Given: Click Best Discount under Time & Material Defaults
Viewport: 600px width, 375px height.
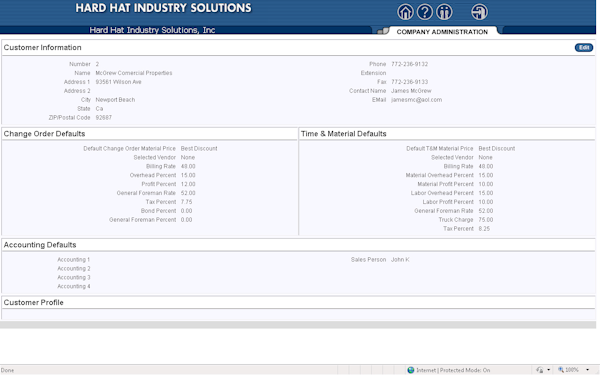Looking at the screenshot, I should click(497, 148).
